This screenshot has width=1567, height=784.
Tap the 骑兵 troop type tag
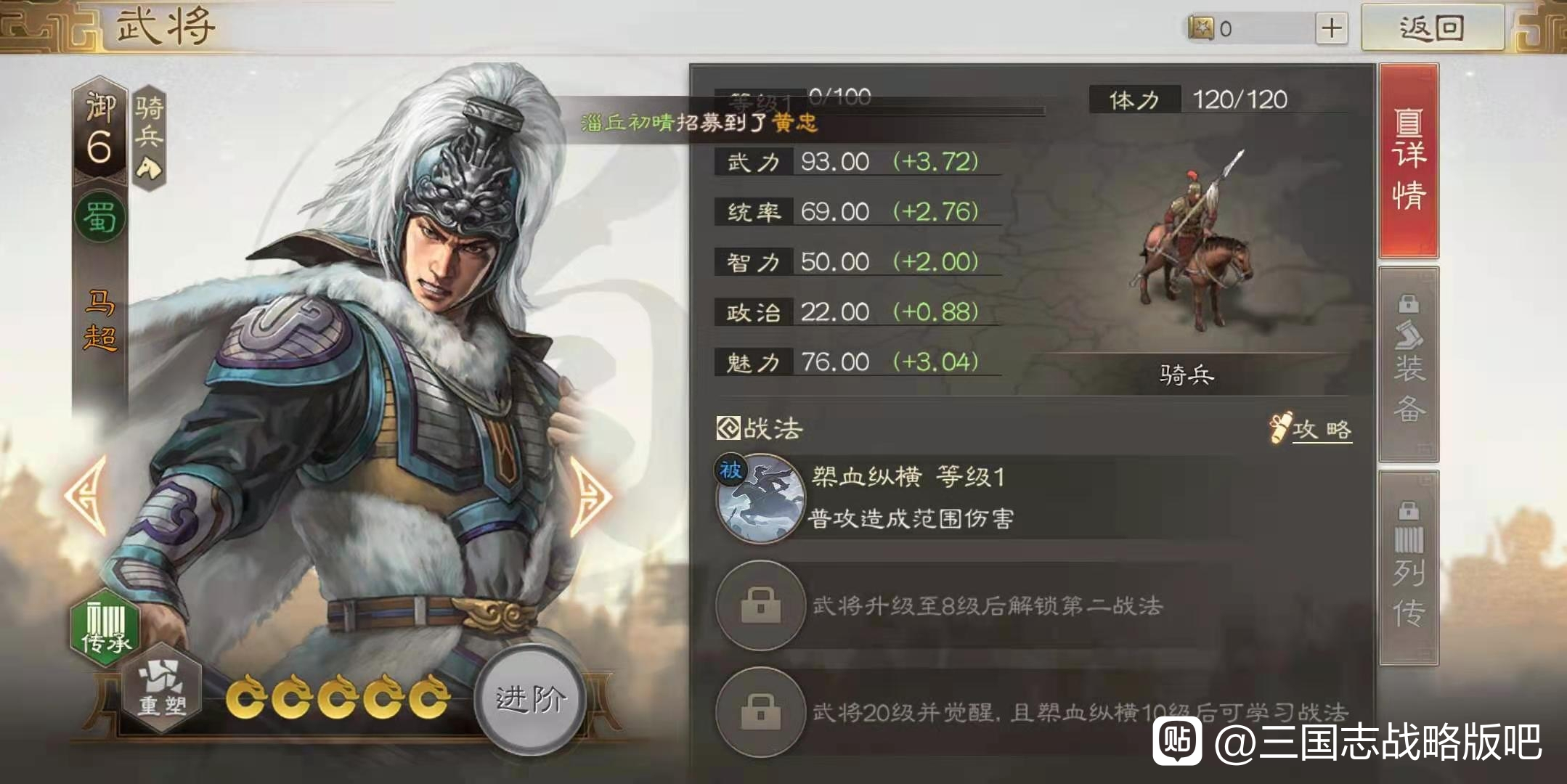(149, 138)
